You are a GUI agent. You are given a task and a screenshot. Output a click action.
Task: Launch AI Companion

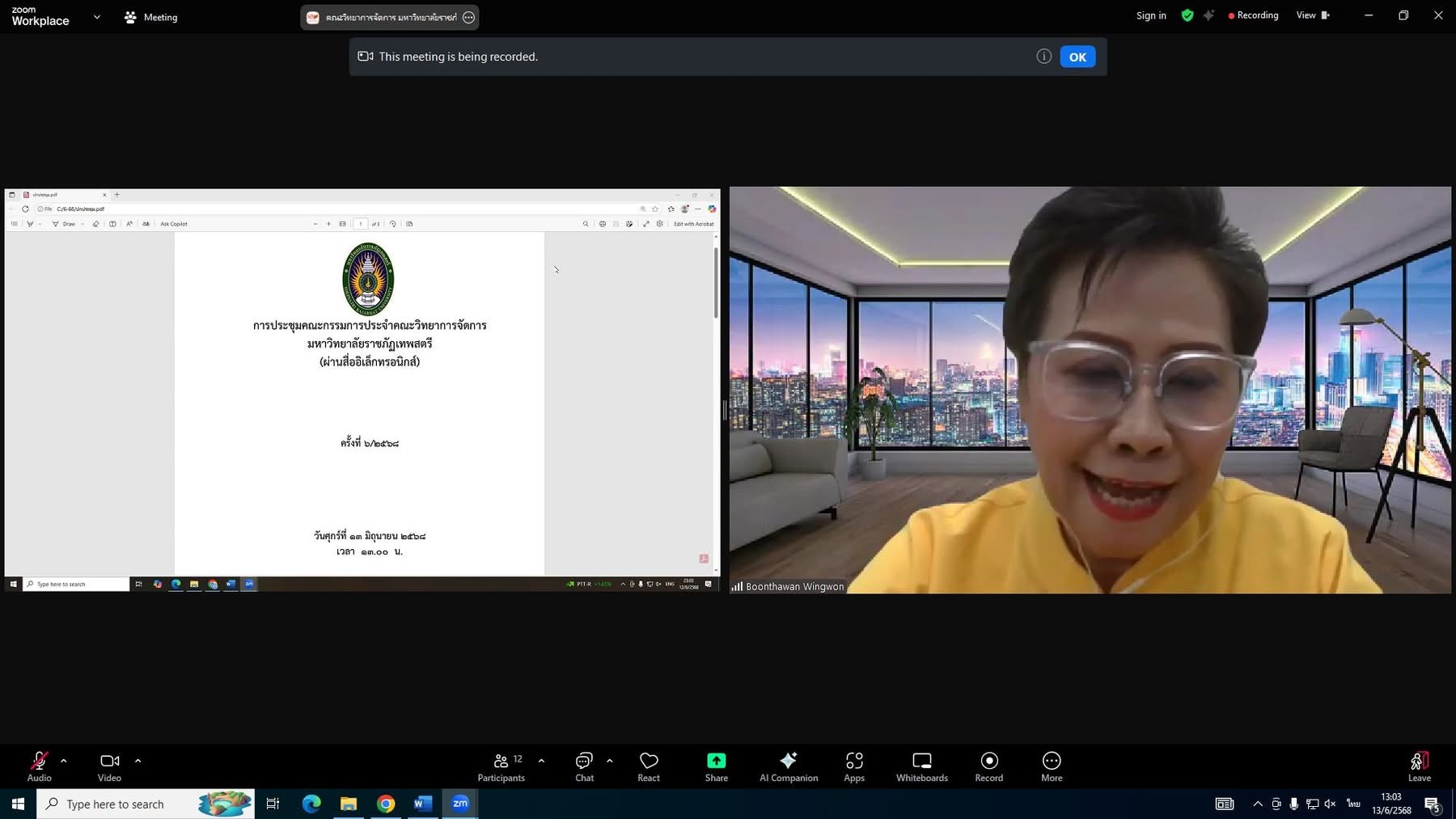point(789,766)
